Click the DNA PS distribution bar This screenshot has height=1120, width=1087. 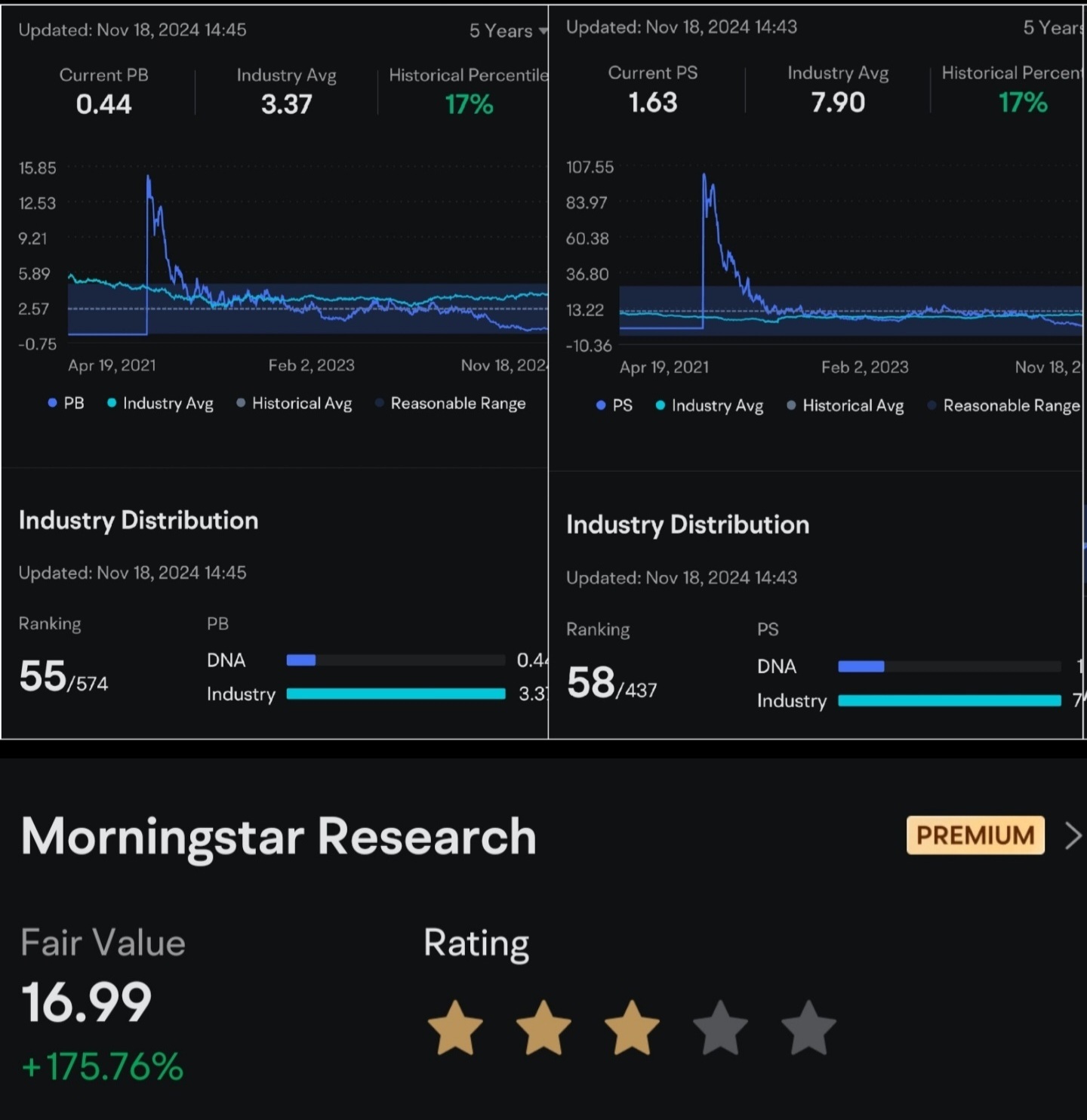tap(950, 666)
